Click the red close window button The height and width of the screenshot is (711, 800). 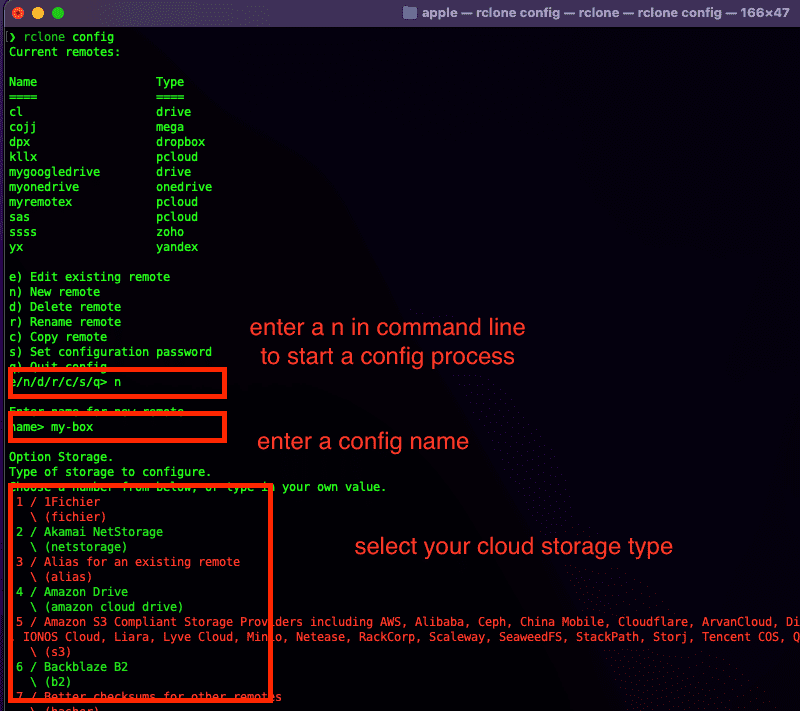click(18, 13)
